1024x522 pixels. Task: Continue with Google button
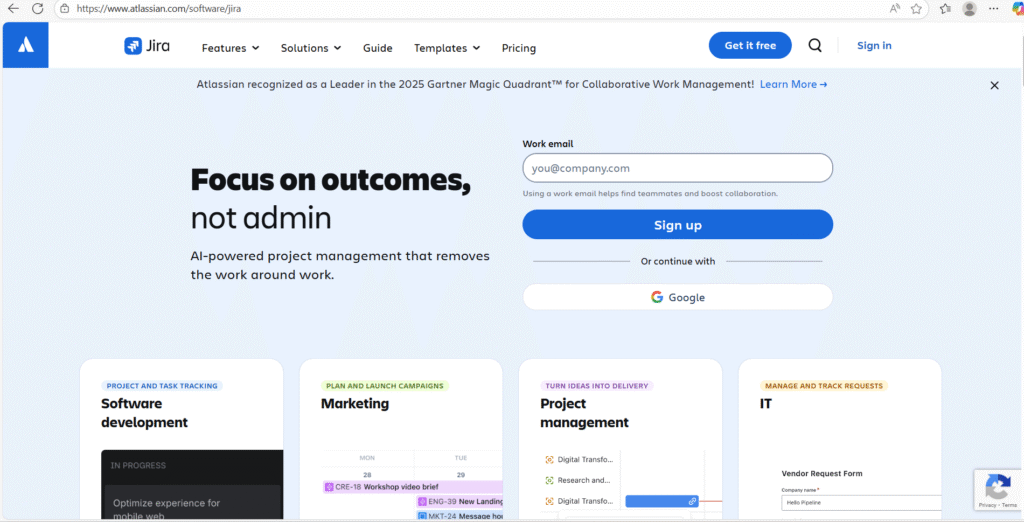click(678, 297)
